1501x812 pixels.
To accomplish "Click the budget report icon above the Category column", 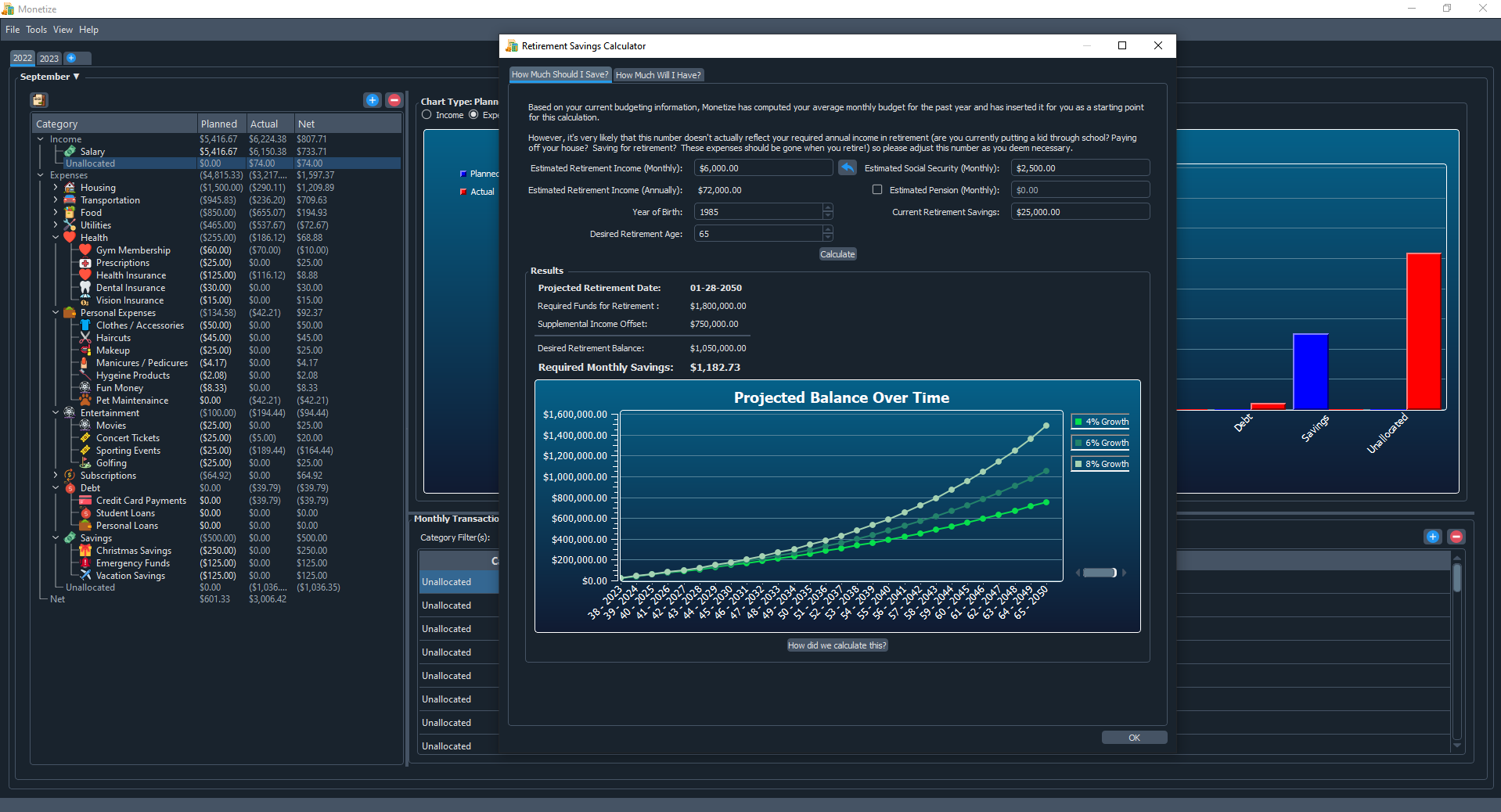I will 39,100.
